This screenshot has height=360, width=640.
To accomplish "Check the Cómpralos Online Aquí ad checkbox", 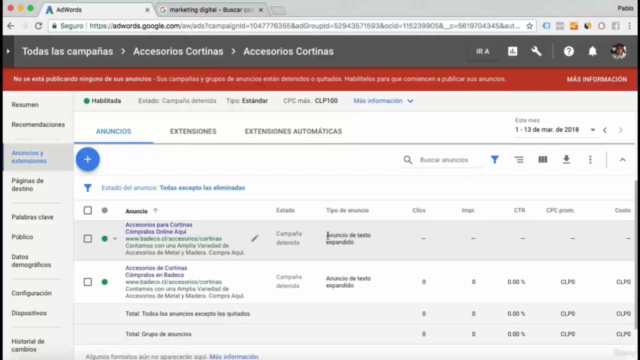I will (x=88, y=238).
